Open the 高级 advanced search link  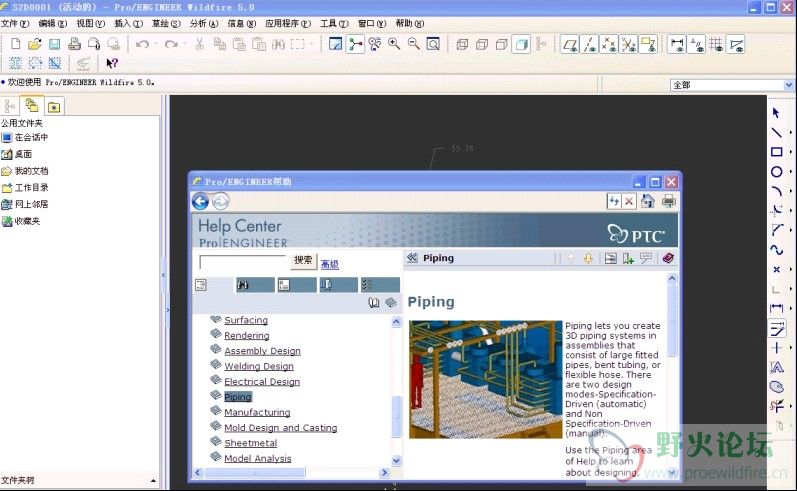[330, 264]
